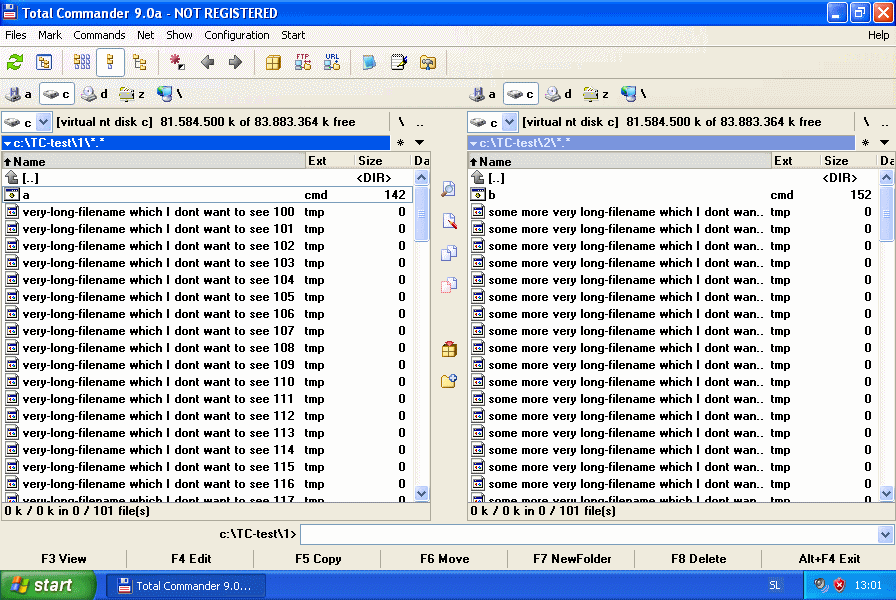This screenshot has width=896, height=600.
Task: Click the Windows start button
Action: click(x=48, y=585)
